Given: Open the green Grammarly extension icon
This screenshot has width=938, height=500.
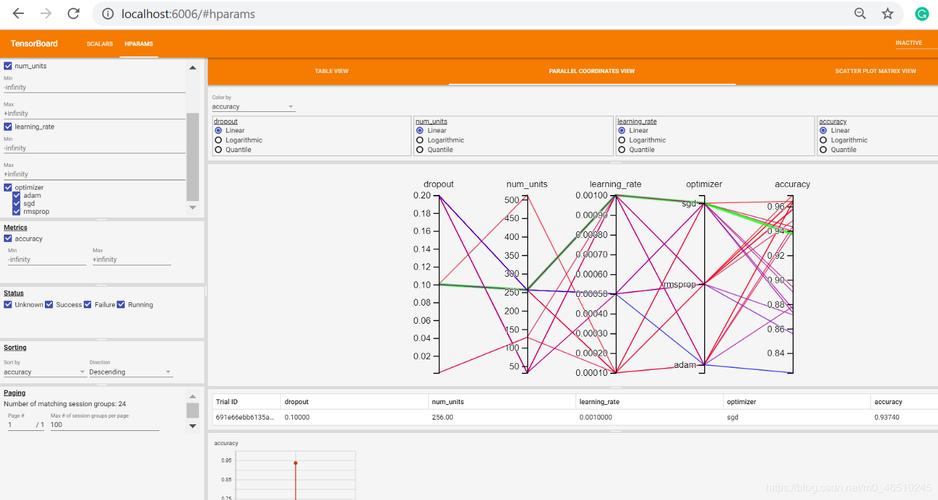Looking at the screenshot, I should tap(922, 14).
